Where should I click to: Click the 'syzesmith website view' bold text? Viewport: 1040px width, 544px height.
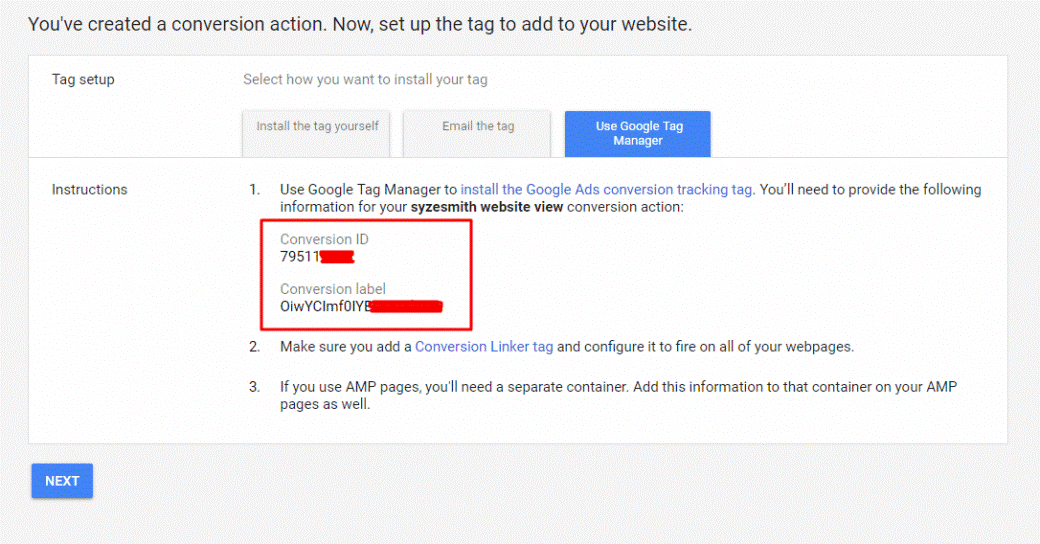(487, 207)
